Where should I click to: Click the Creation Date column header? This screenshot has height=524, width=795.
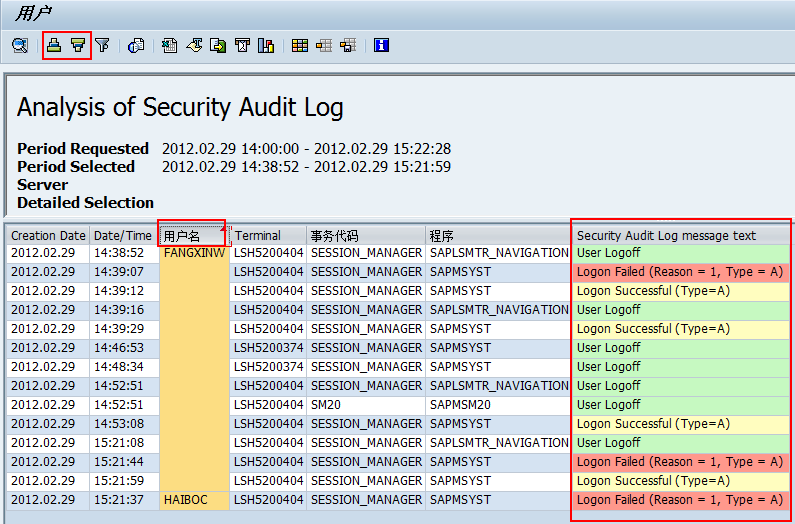[x=48, y=236]
